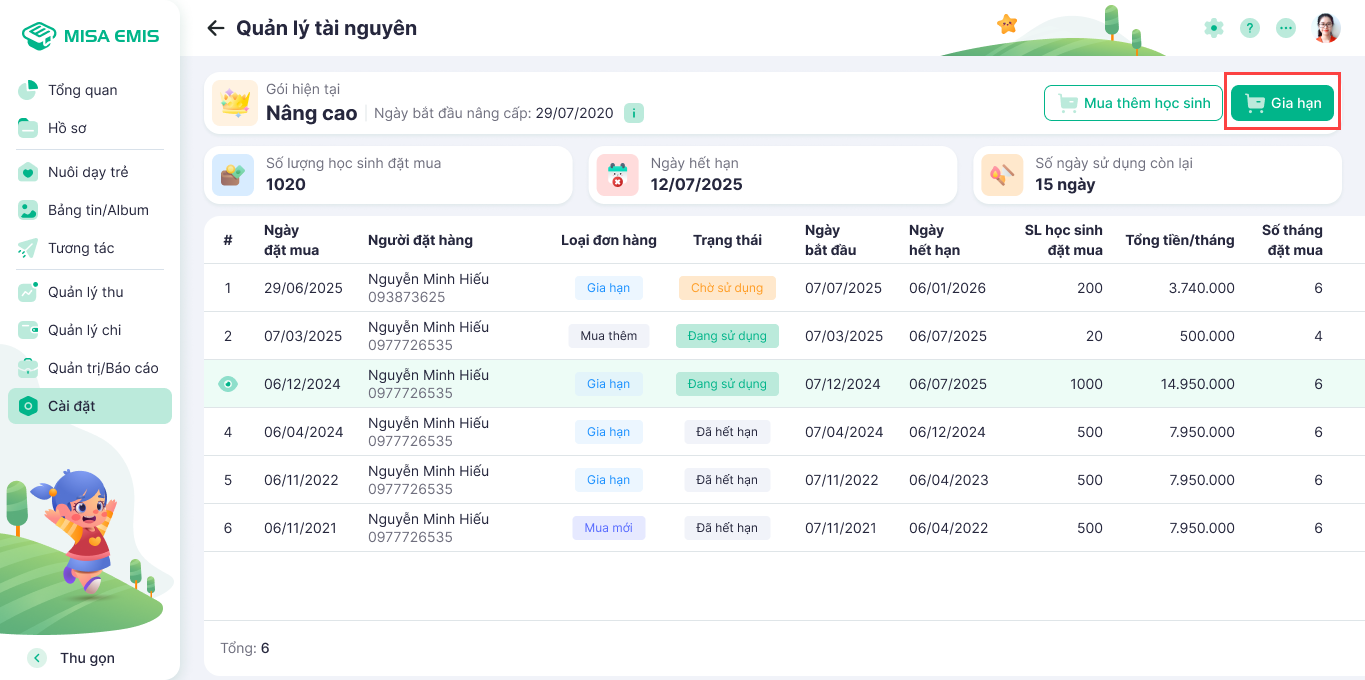Click the user avatar profile picture
The width and height of the screenshot is (1365, 680).
1327,28
